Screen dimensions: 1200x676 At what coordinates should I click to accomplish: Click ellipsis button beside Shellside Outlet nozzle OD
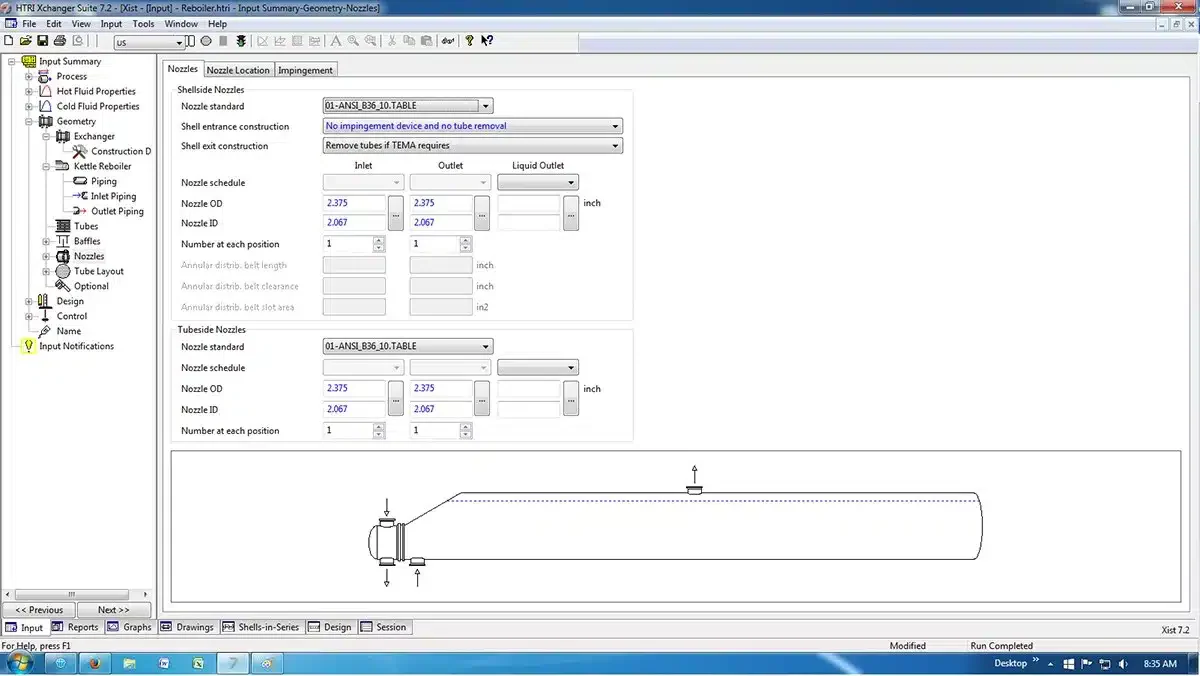483,213
